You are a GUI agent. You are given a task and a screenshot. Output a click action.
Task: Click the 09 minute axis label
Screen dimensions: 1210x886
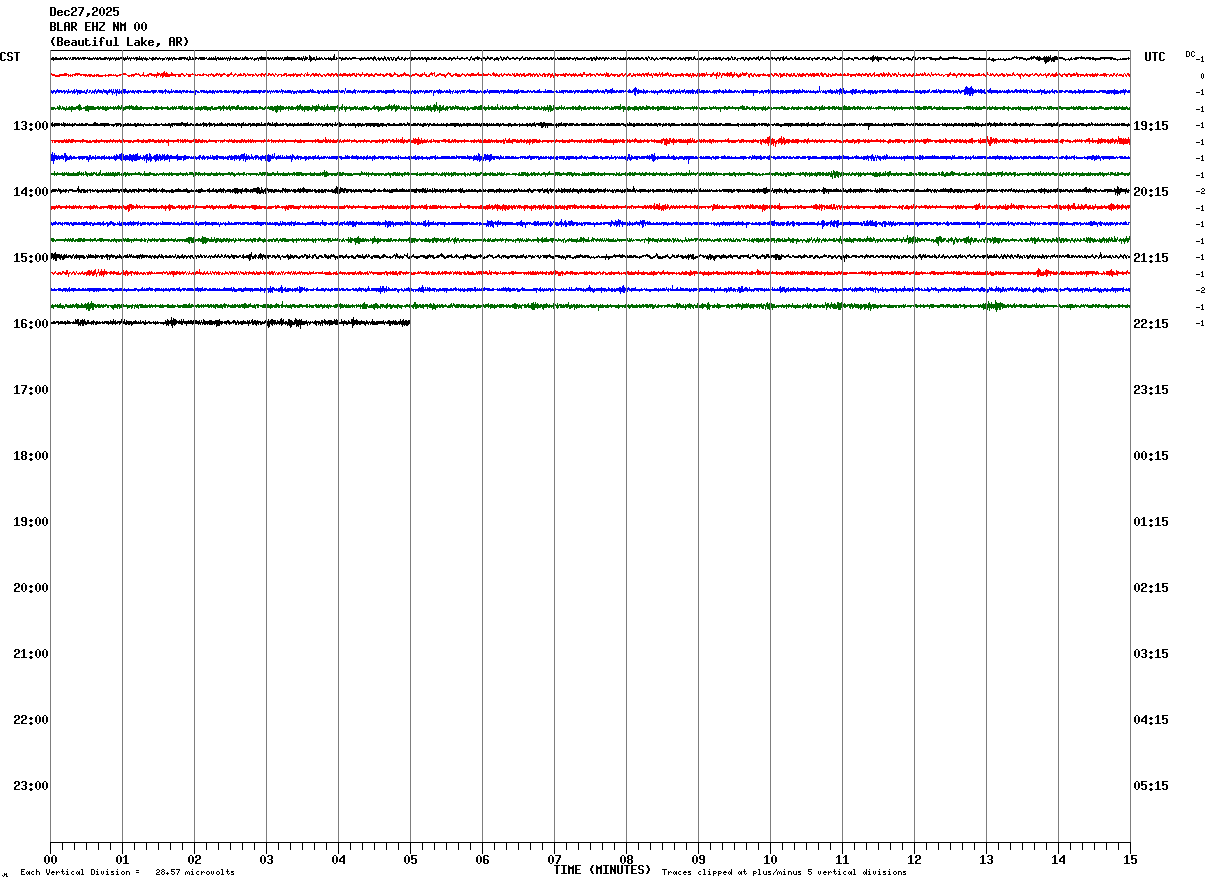tap(698, 860)
